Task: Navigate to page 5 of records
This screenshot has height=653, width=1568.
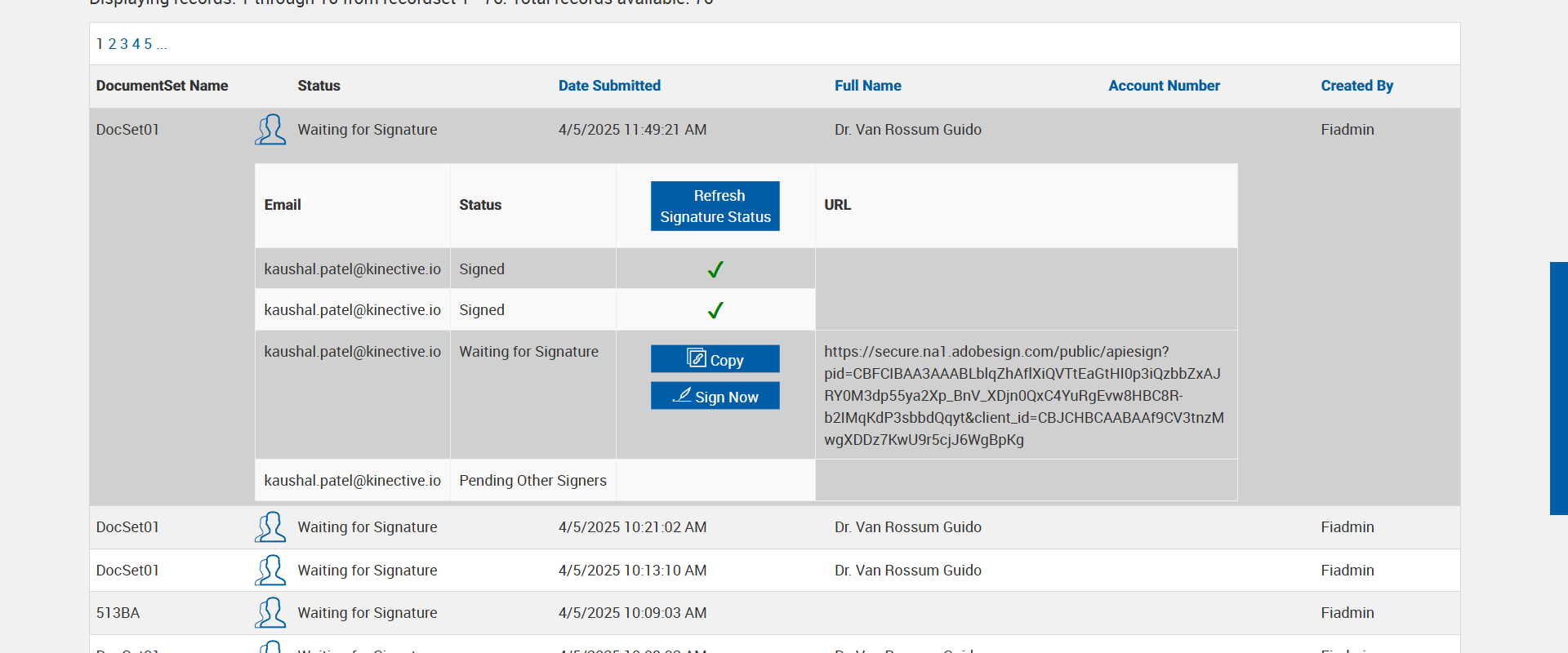Action: coord(148,44)
